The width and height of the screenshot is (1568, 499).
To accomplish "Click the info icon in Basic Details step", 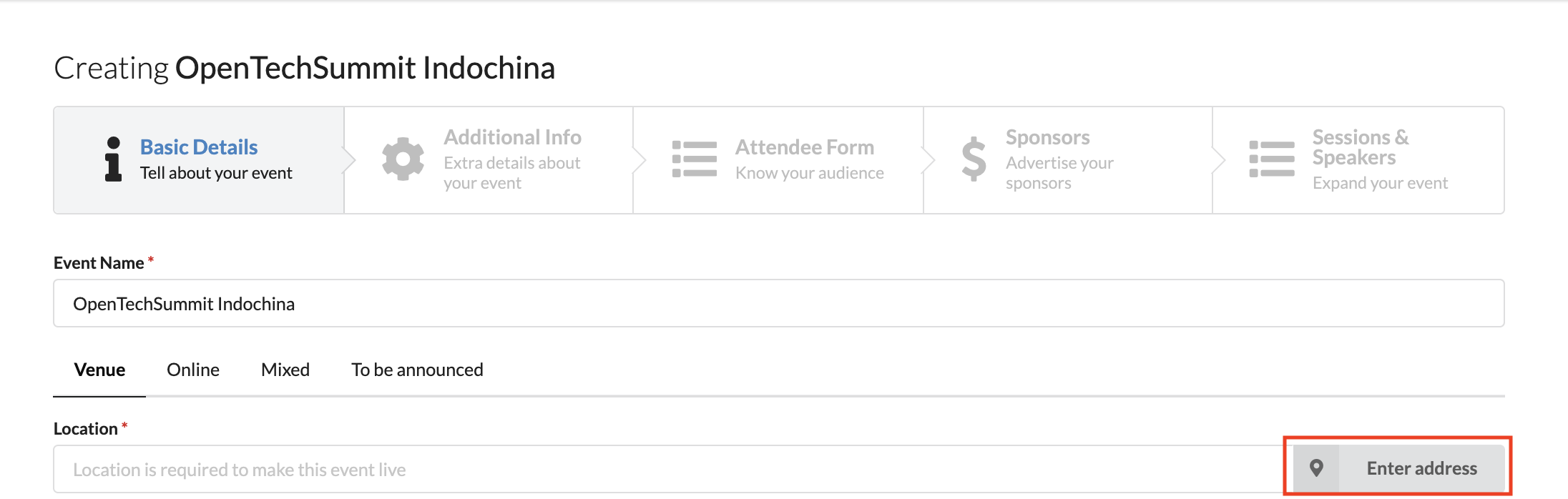I will [113, 159].
